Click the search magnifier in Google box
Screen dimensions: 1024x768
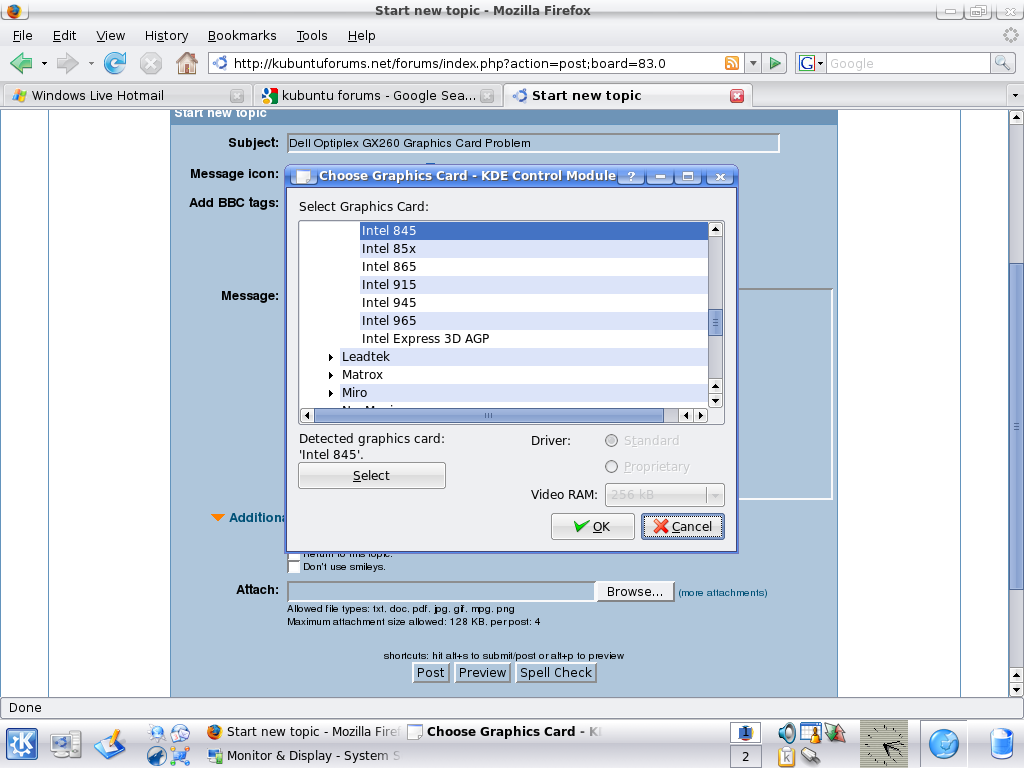tap(1002, 63)
